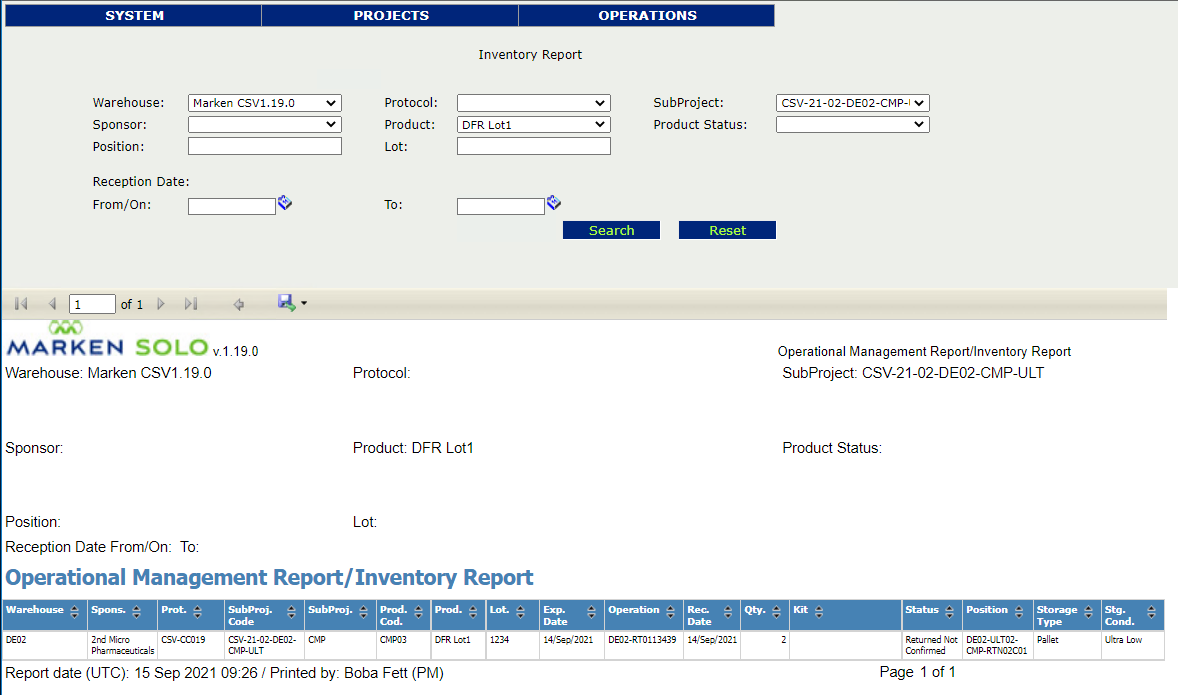Screen dimensions: 1178x695
Task: Open the Protocol dropdown
Action: (533, 103)
